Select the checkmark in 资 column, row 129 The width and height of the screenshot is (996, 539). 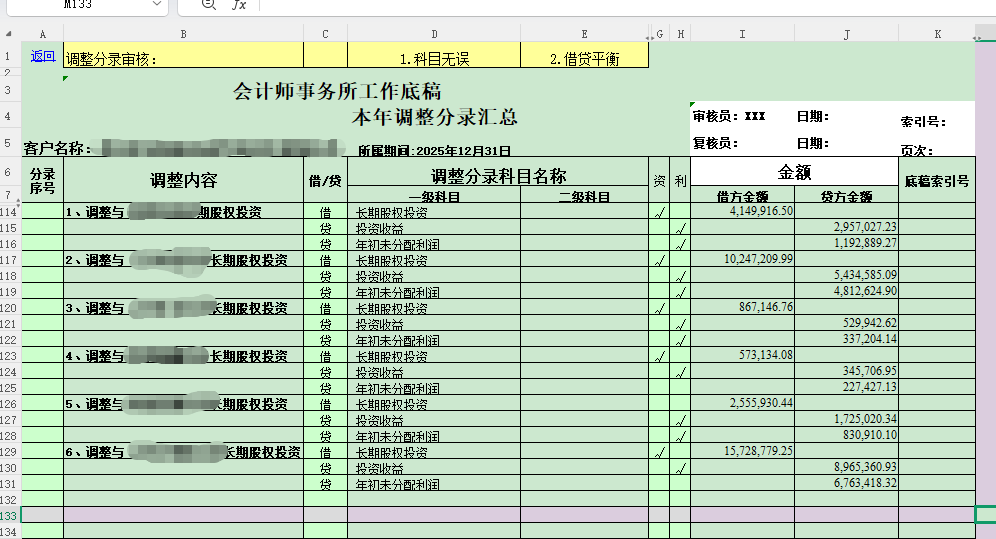pos(659,453)
